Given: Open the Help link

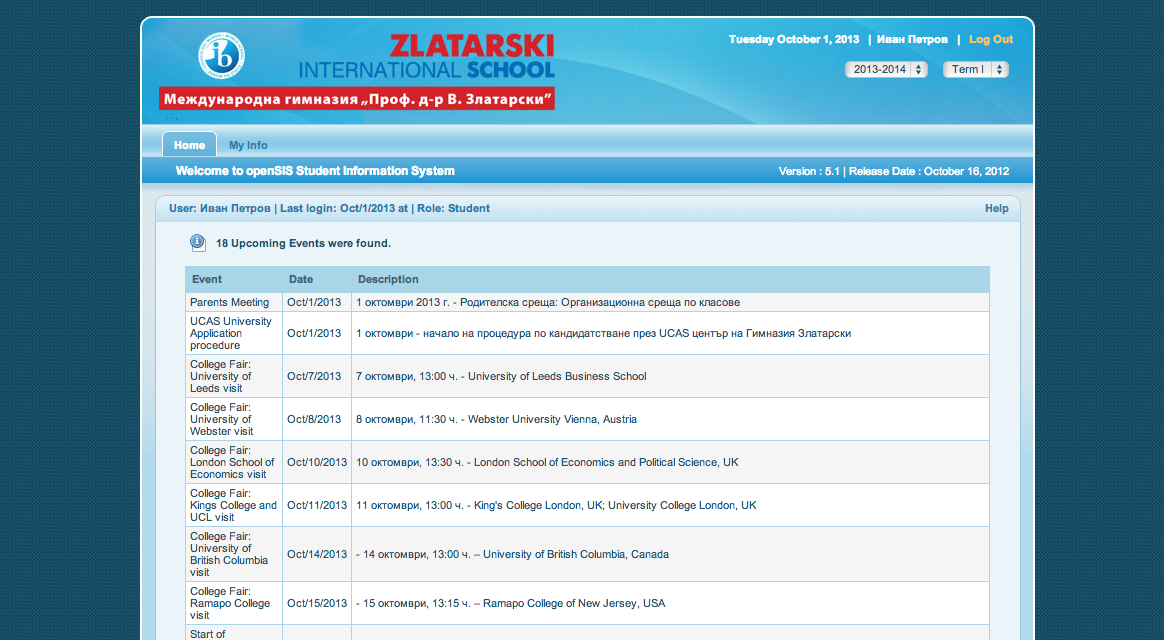Looking at the screenshot, I should coord(996,208).
